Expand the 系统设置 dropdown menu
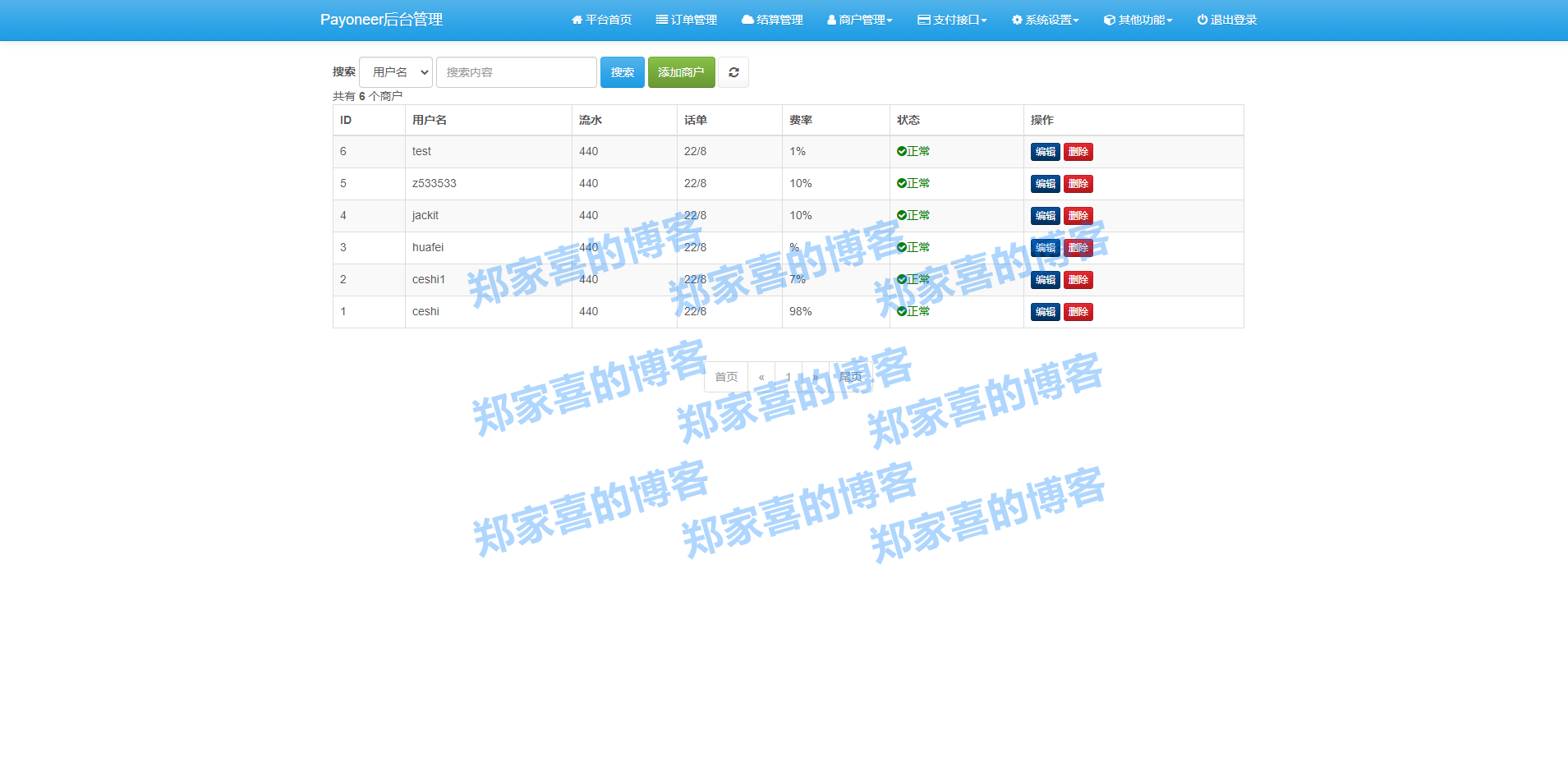Screen dimensions: 1568x766 [1046, 20]
